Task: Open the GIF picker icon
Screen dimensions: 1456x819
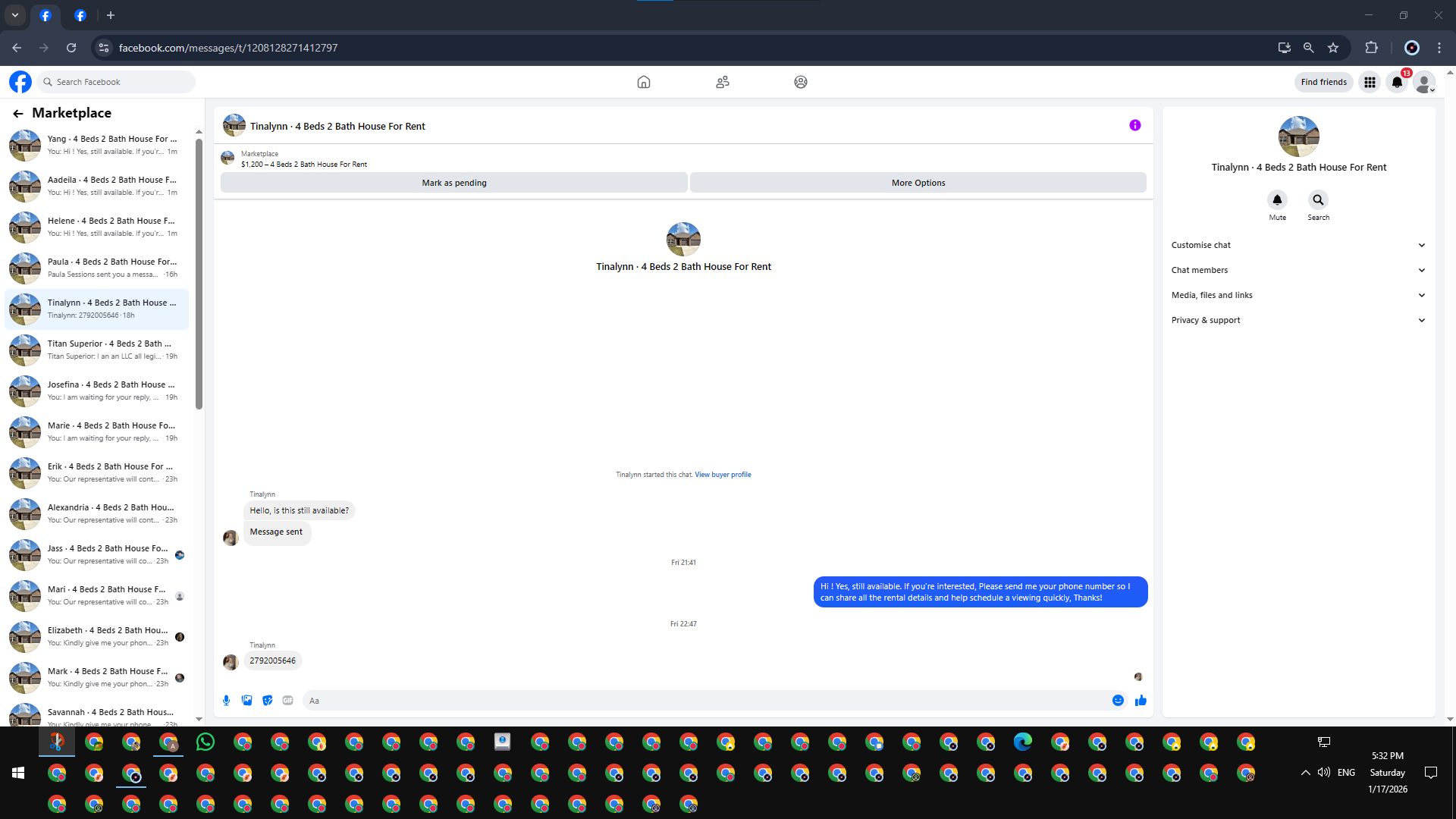Action: (287, 700)
